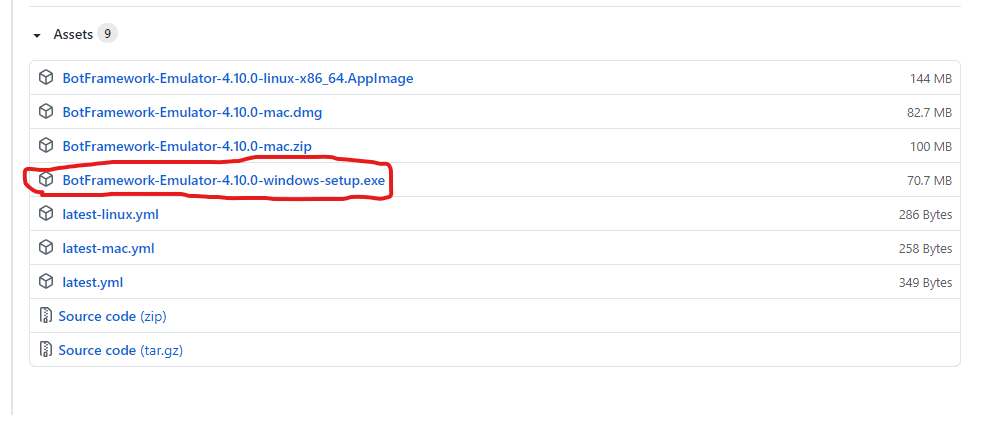
Task: Click the 349 Bytes size text
Action: click(925, 283)
